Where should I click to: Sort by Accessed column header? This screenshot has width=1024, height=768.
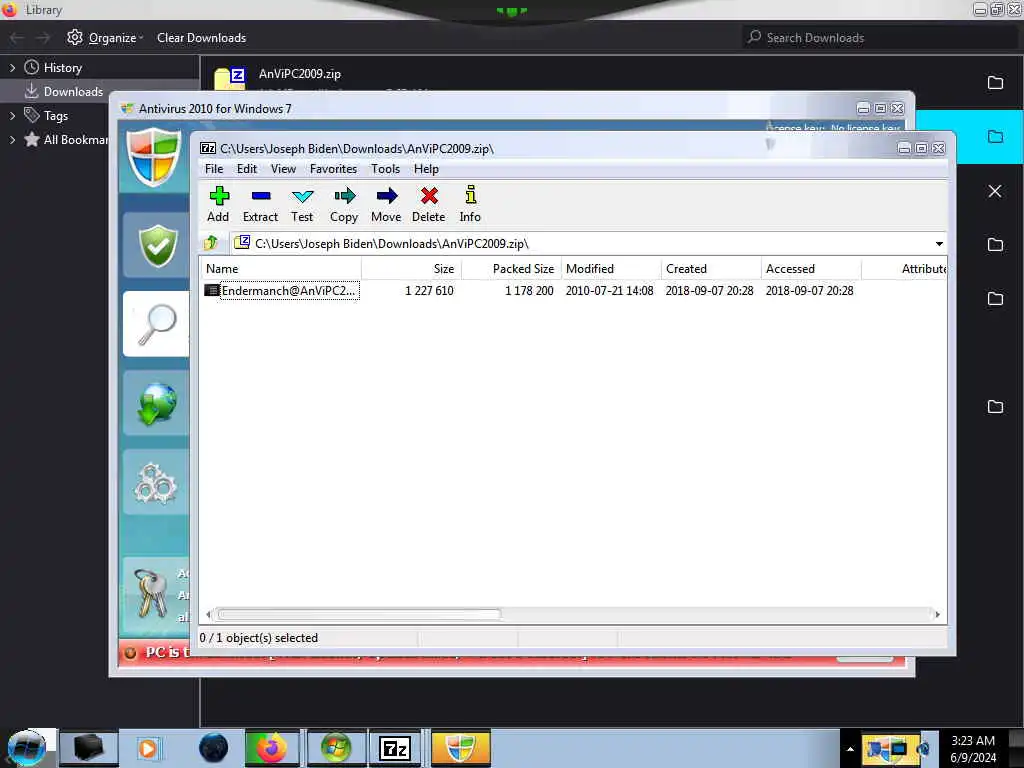pyautogui.click(x=811, y=269)
